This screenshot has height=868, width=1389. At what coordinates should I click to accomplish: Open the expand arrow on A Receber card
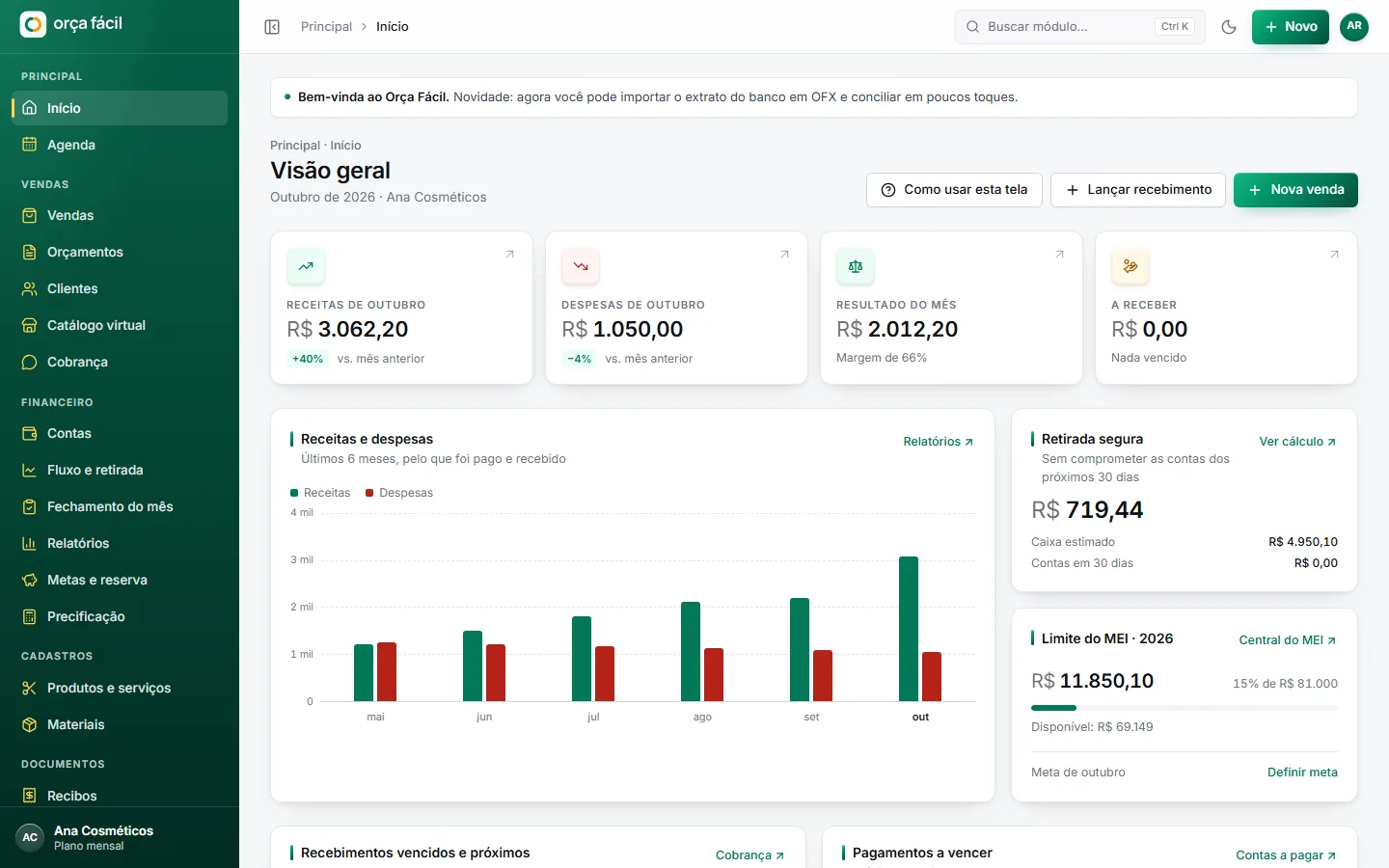[x=1335, y=255]
